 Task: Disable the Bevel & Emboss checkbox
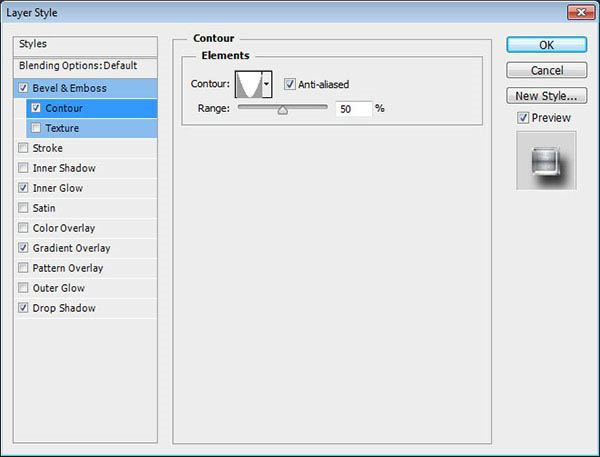(23, 88)
